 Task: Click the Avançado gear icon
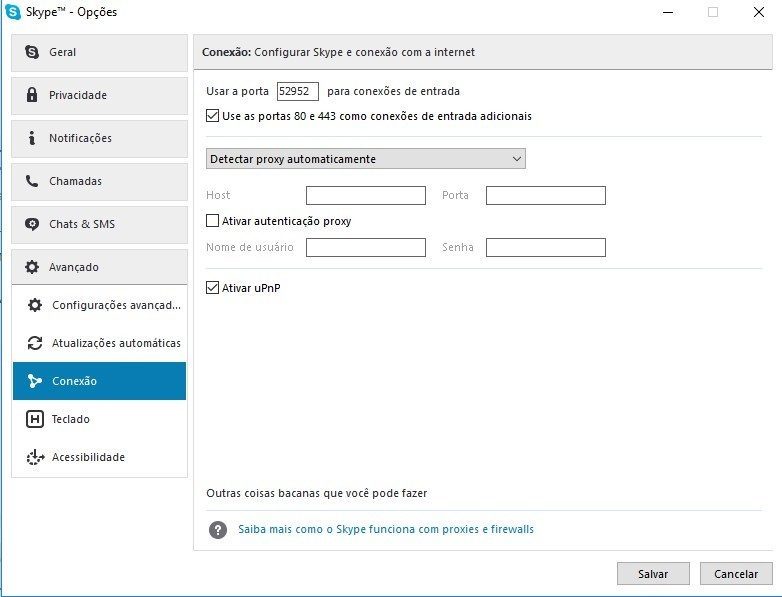pyautogui.click(x=32, y=267)
